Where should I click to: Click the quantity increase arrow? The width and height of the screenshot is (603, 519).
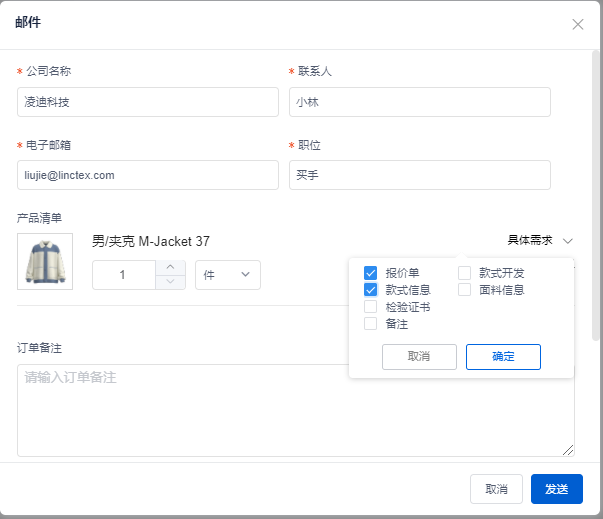tap(170, 267)
